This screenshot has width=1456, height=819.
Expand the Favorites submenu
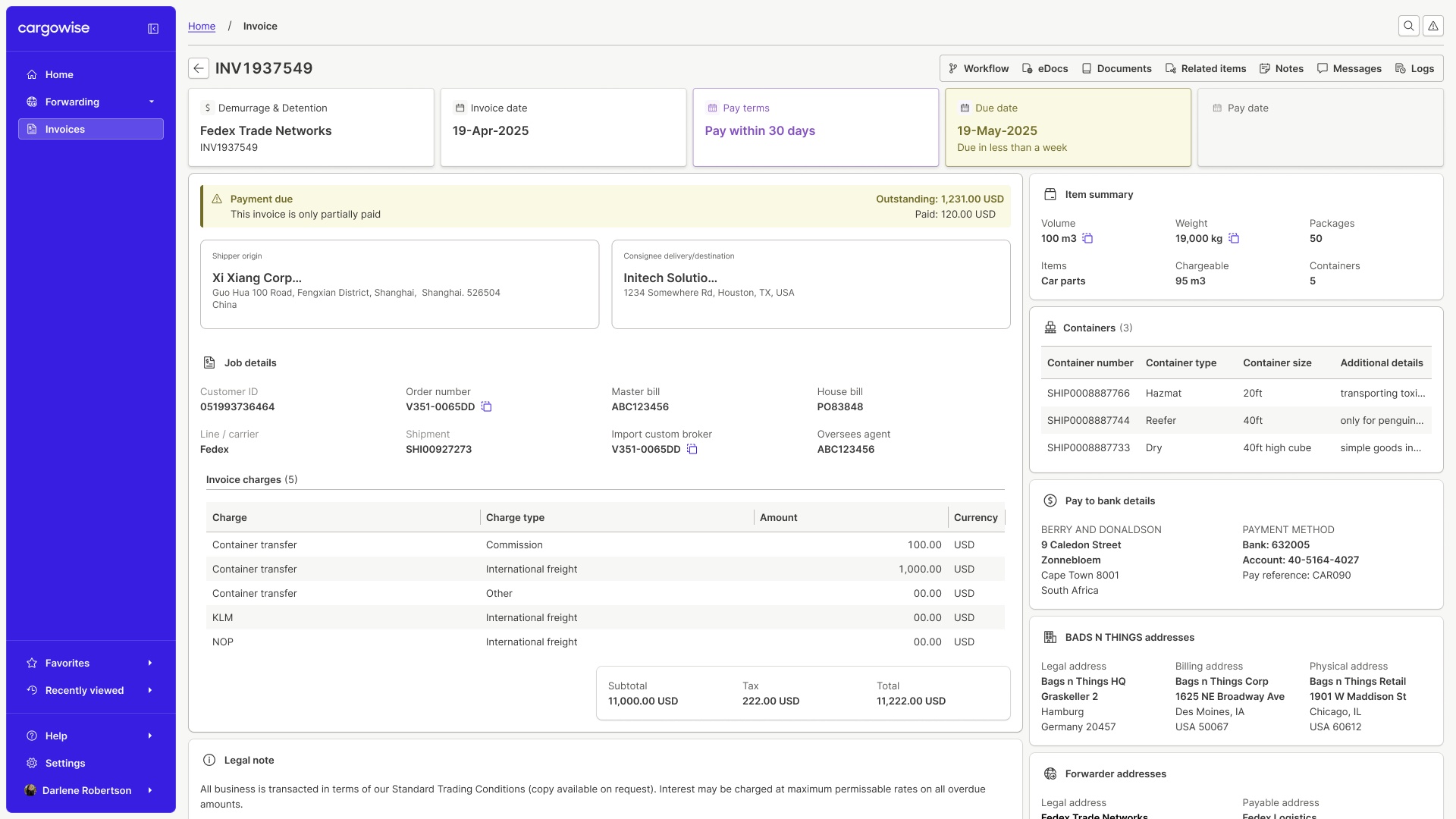pos(150,663)
